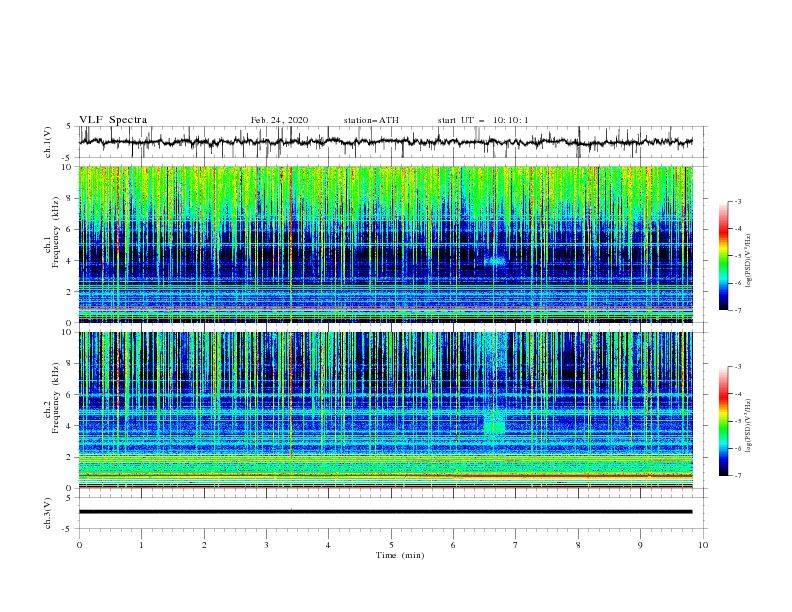Click the final "10" time axis tick label
The height and width of the screenshot is (612, 792).
[703, 545]
